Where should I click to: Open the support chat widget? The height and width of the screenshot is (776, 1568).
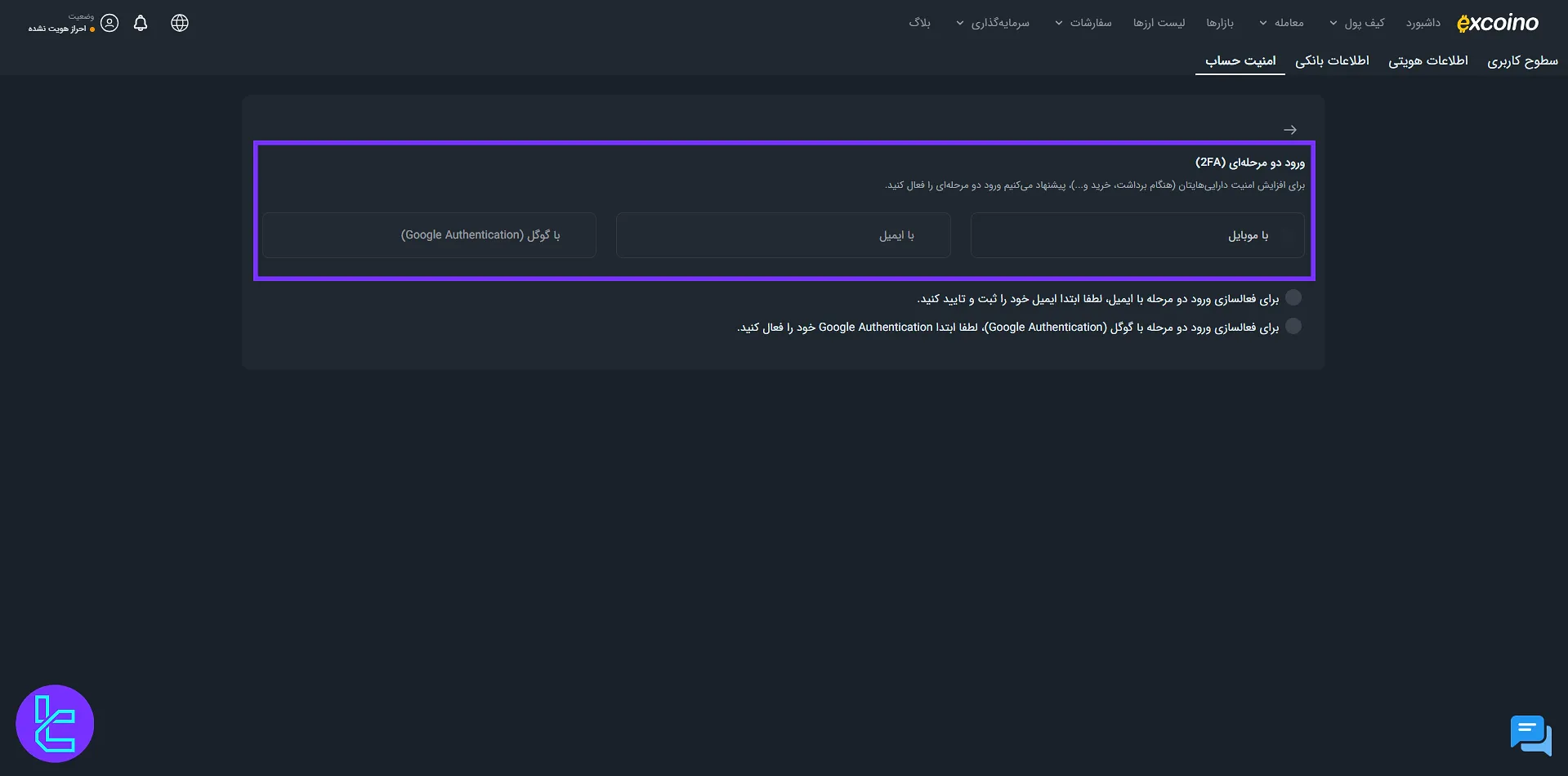(x=1530, y=734)
